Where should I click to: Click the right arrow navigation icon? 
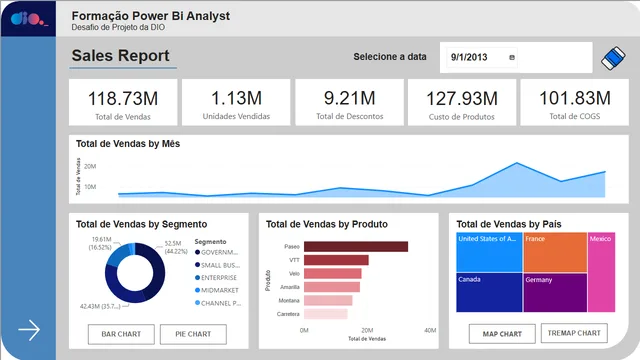[x=29, y=330]
